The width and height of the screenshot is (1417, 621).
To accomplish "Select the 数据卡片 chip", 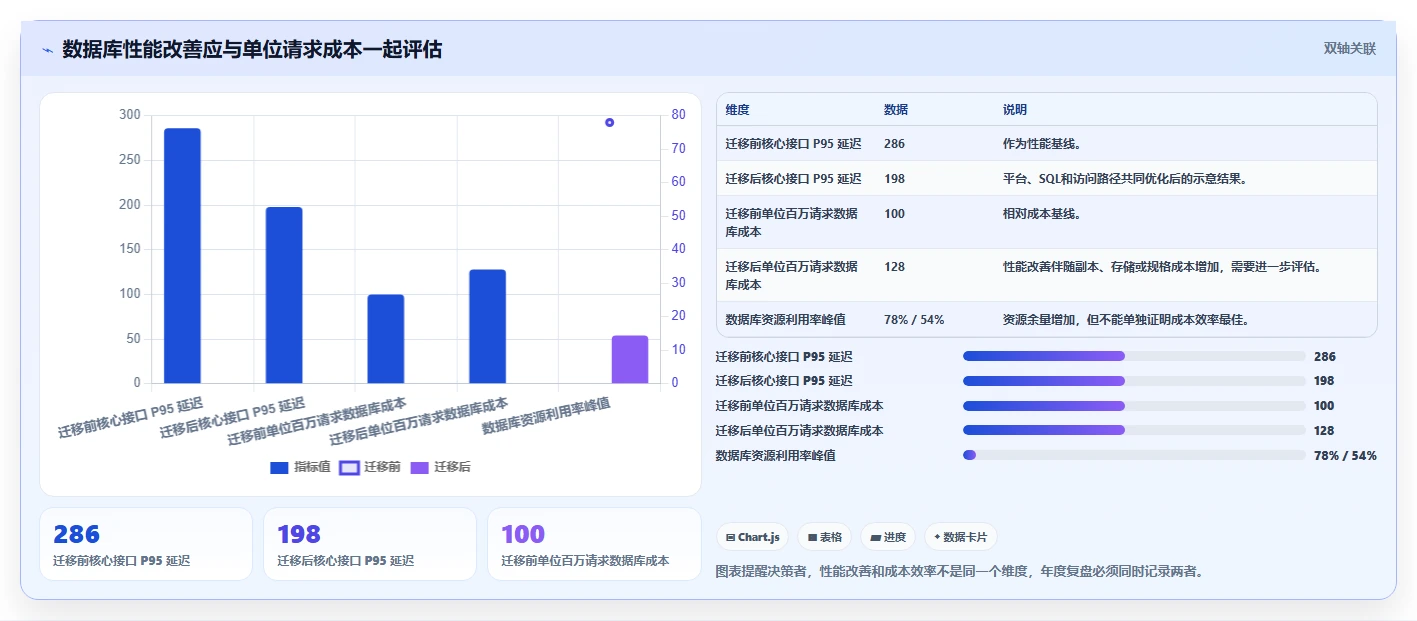I will coord(960,537).
